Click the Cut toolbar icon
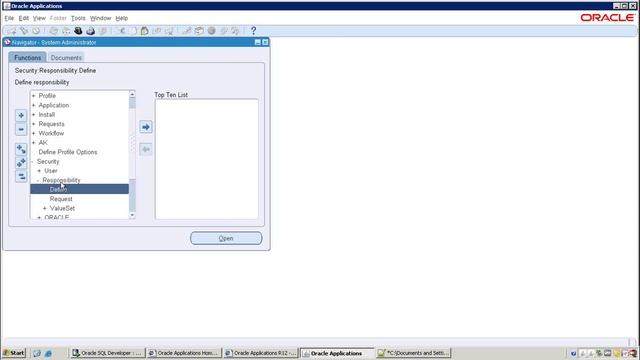Screen dimensions: 640x360 tap(121, 31)
